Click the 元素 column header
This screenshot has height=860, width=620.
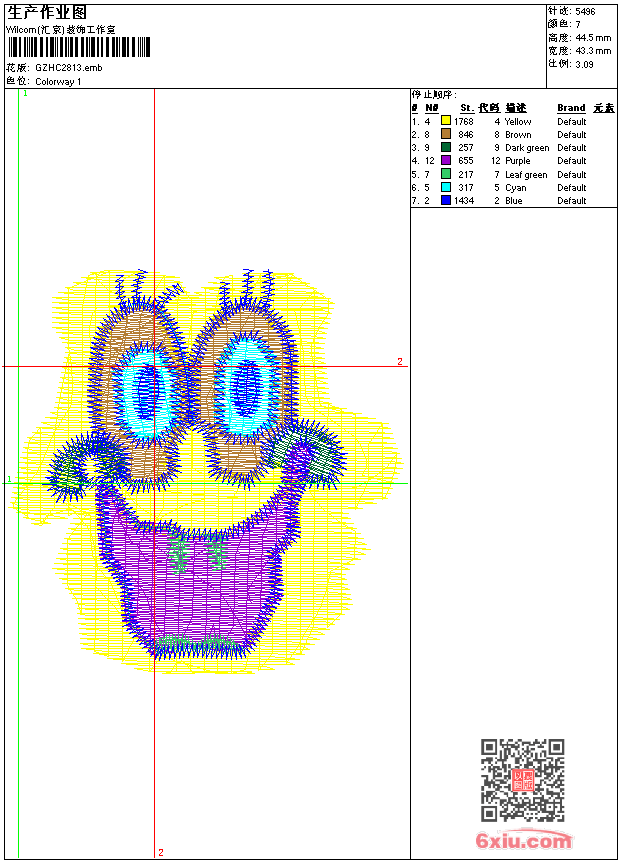click(x=604, y=108)
